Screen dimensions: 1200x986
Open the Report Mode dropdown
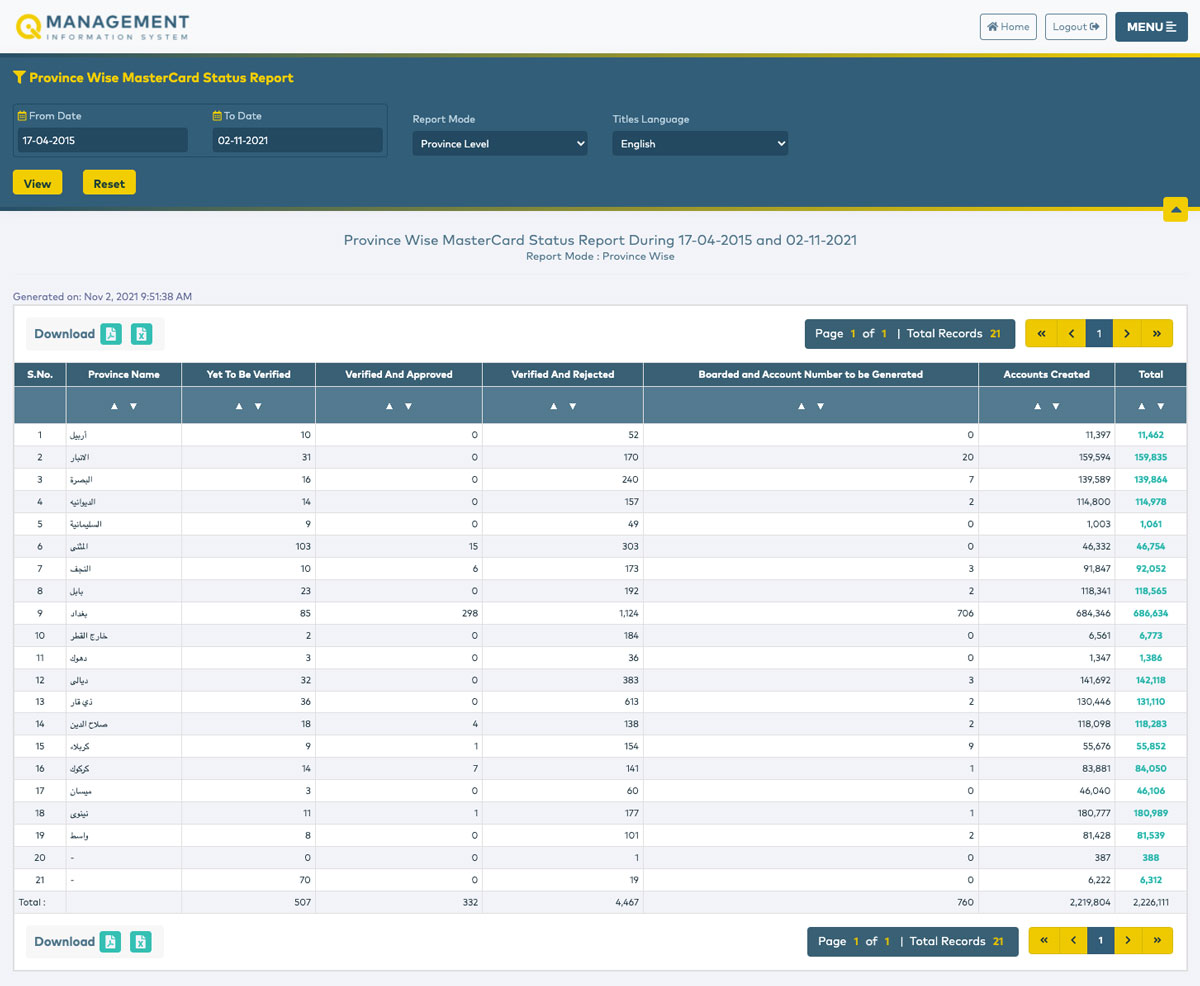pyautogui.click(x=500, y=144)
